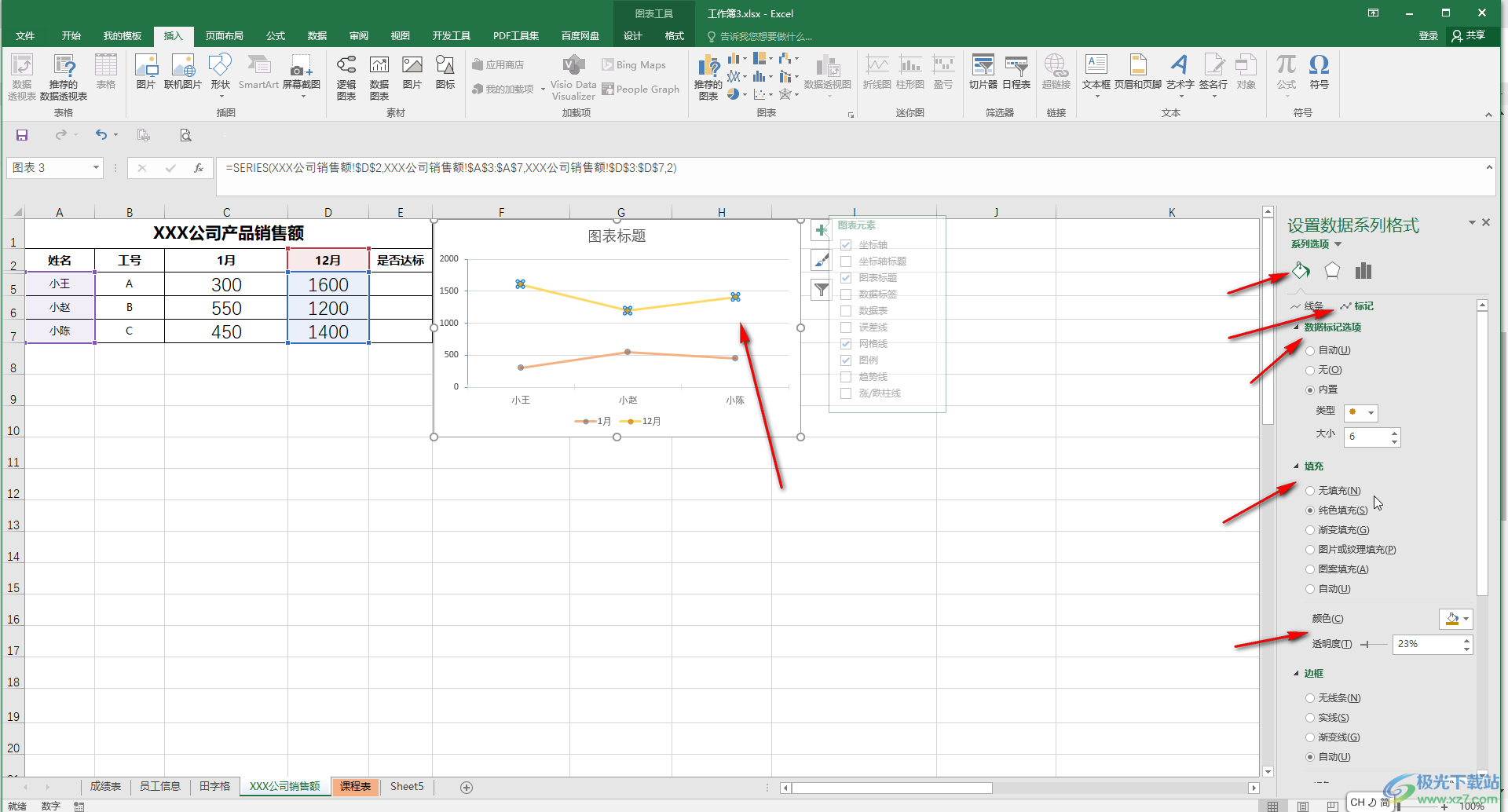This screenshot has height=812, width=1508.
Task: Switch to the 开始 ribbon tab
Action: [71, 36]
